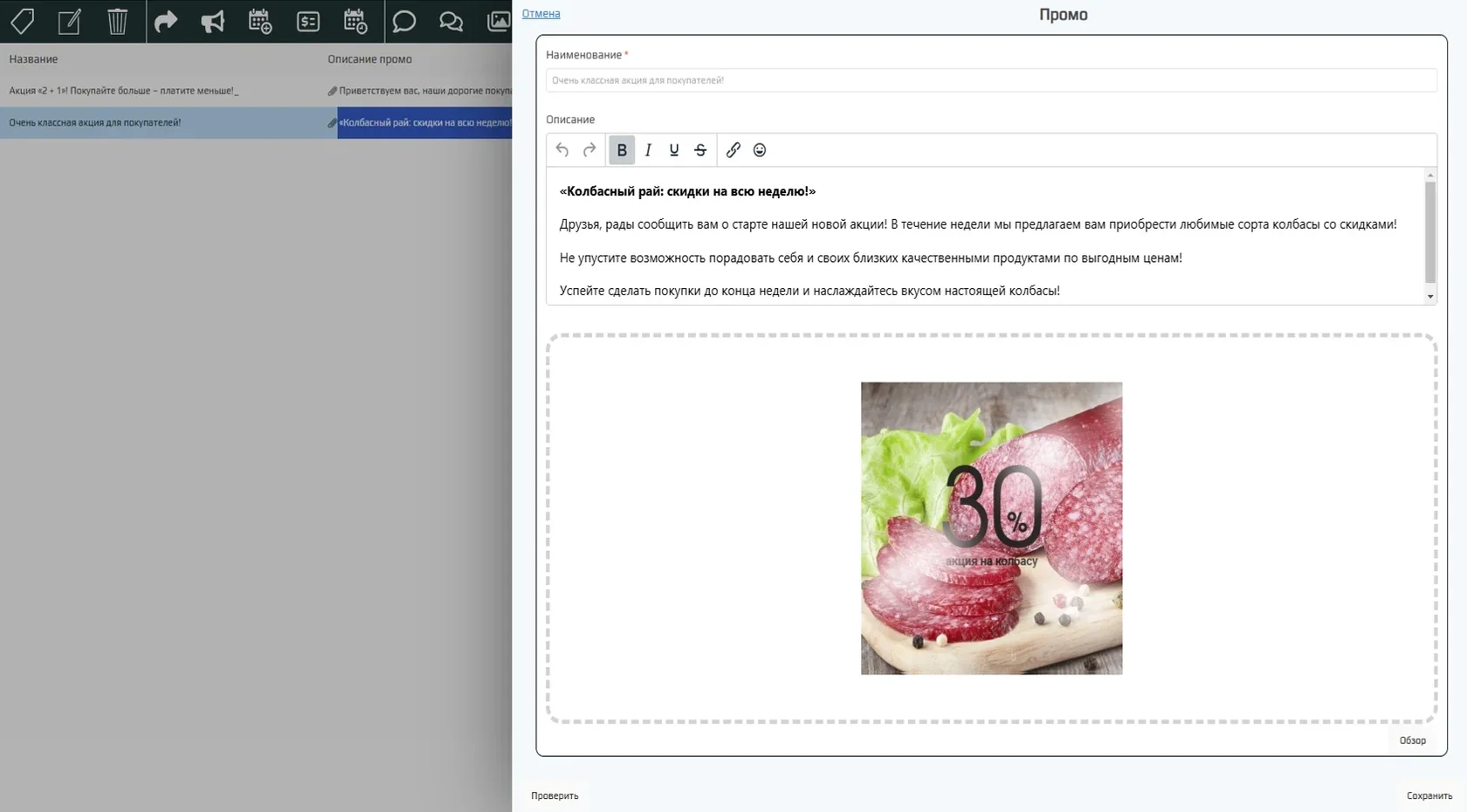Click the paragraph starting 'Не упустите возможность'
The image size is (1467, 812).
pyautogui.click(x=871, y=258)
